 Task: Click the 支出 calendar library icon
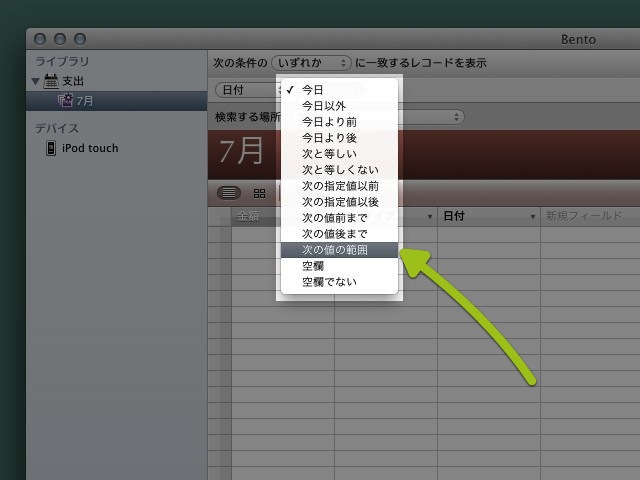(x=51, y=81)
